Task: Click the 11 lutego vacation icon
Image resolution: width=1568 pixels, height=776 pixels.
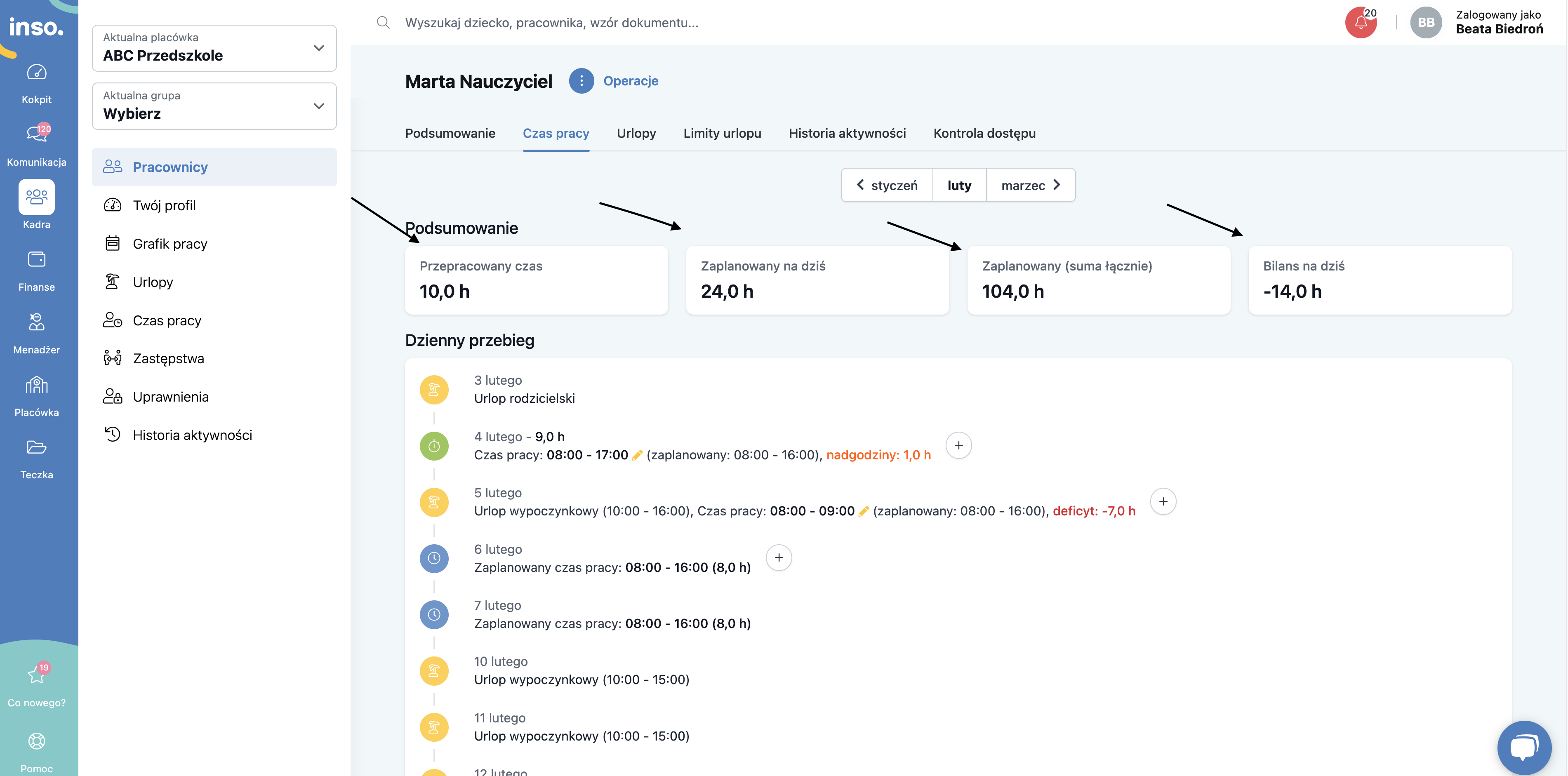Action: coord(434,727)
